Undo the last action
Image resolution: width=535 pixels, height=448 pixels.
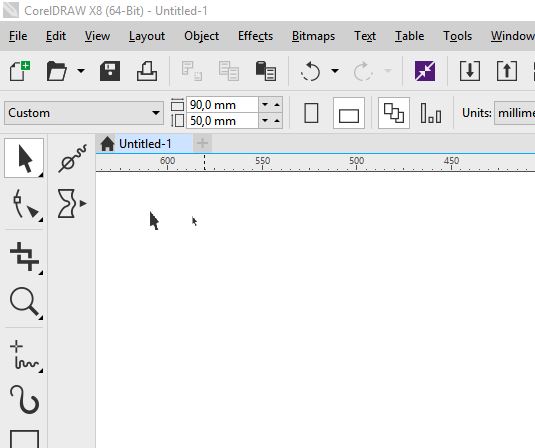(310, 71)
